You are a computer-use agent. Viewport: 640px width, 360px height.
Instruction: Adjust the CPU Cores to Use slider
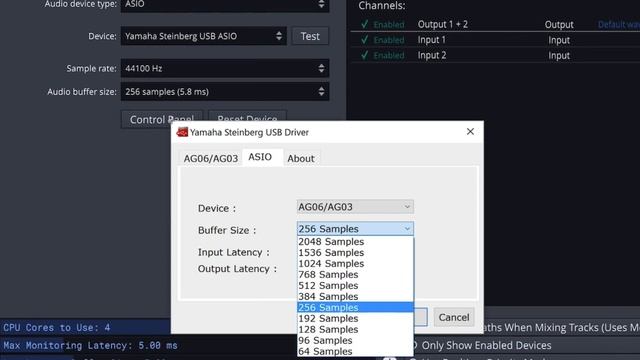[x=85, y=327]
